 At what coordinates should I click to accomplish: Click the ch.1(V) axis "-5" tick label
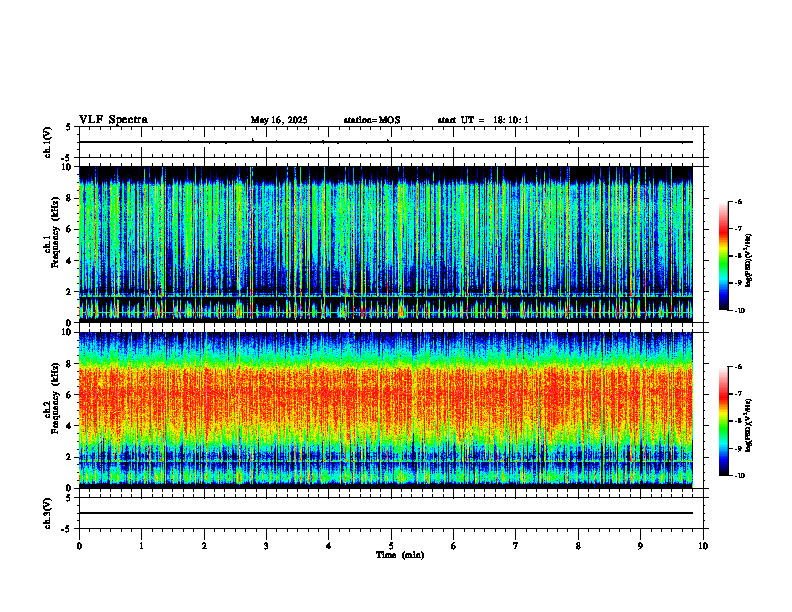pyautogui.click(x=66, y=158)
